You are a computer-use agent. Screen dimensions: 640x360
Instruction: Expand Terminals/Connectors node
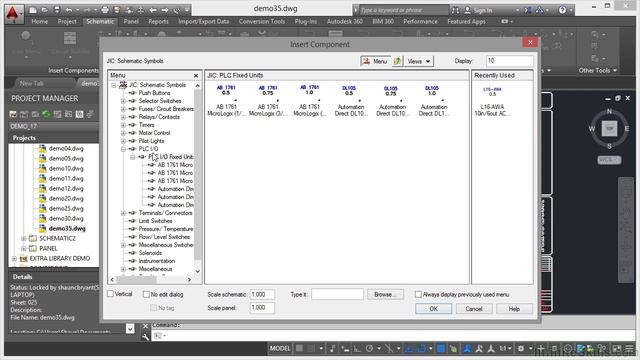(123, 213)
